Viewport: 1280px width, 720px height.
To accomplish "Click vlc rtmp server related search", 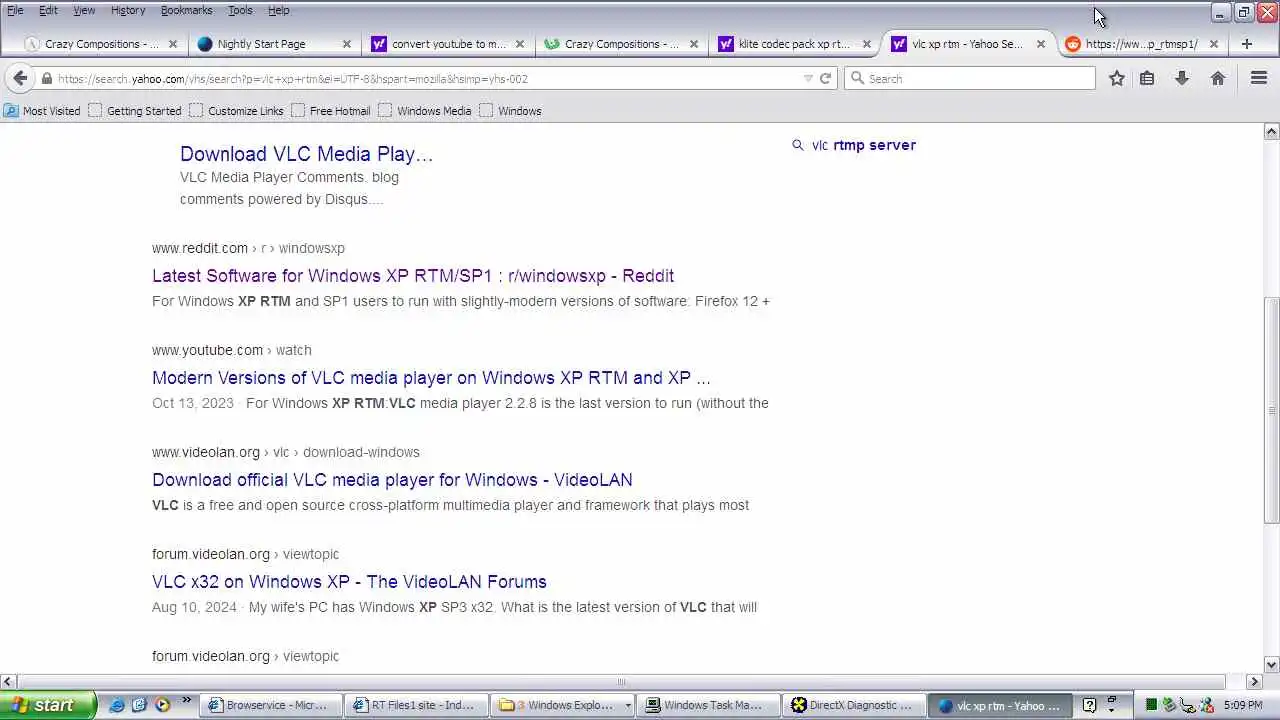I will (x=864, y=145).
